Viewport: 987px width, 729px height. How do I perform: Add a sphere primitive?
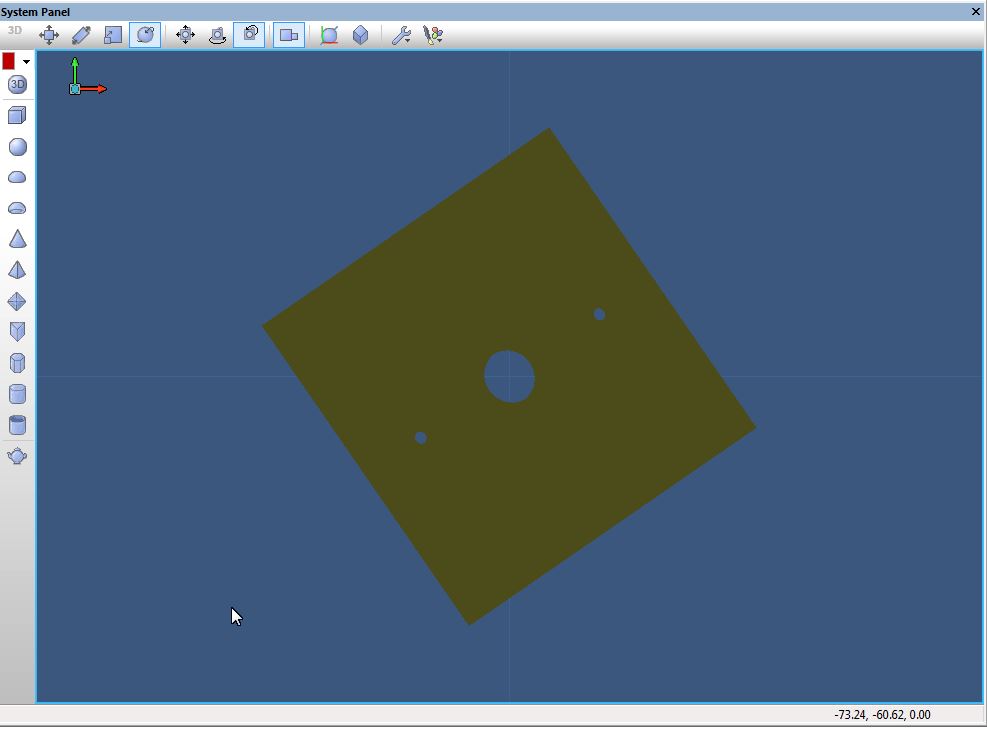click(18, 147)
